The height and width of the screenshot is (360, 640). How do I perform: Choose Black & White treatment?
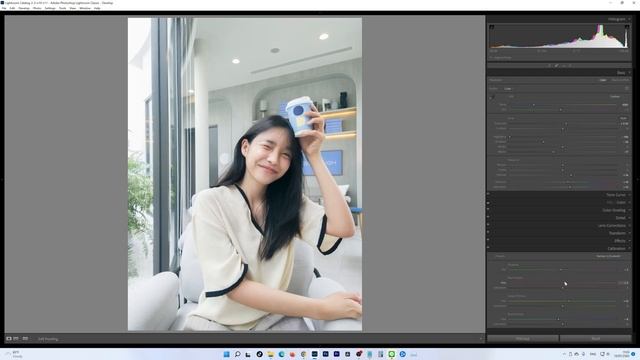pyautogui.click(x=620, y=80)
